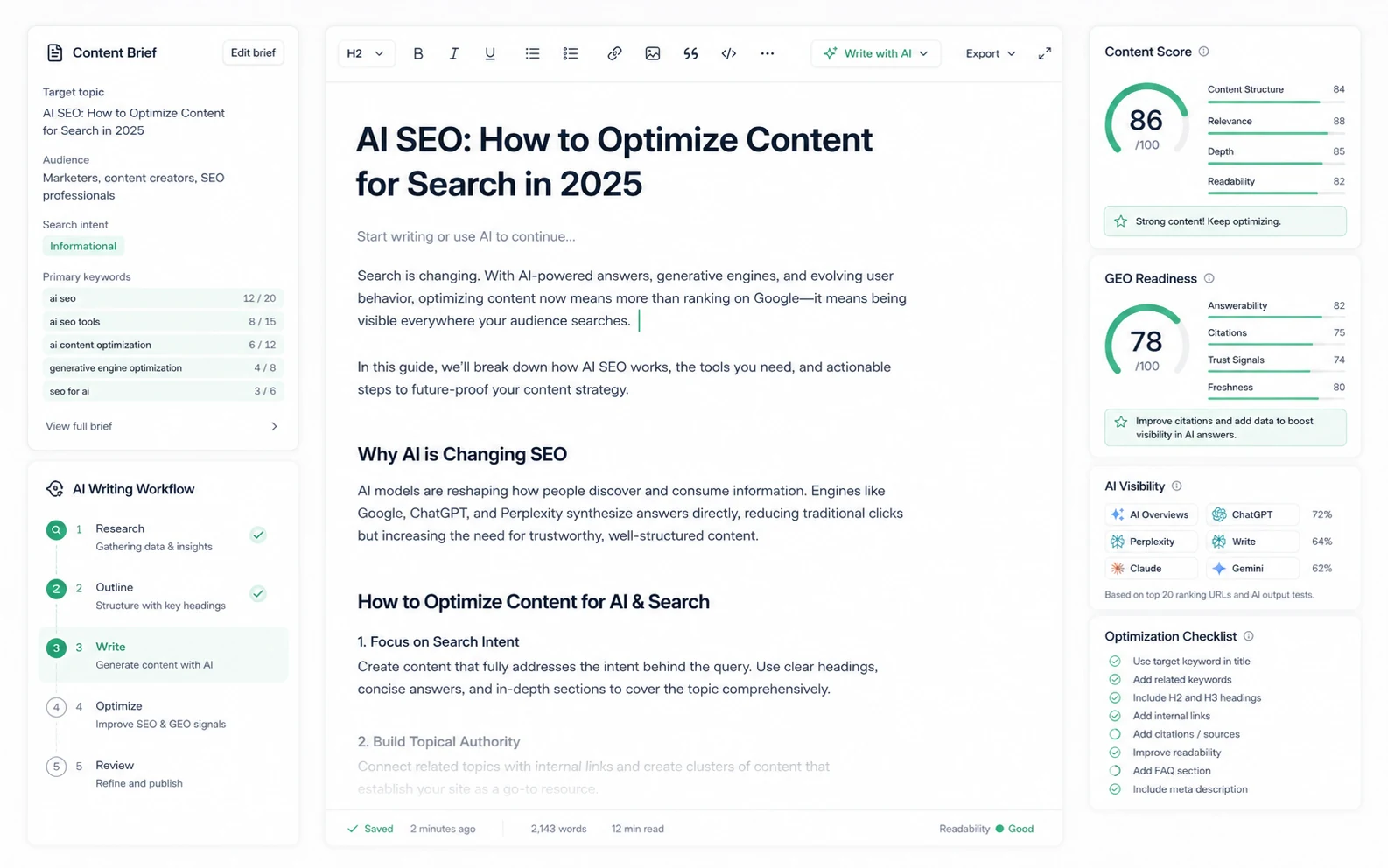Click the ChatGPT logo icon
1388x868 pixels.
(1218, 514)
